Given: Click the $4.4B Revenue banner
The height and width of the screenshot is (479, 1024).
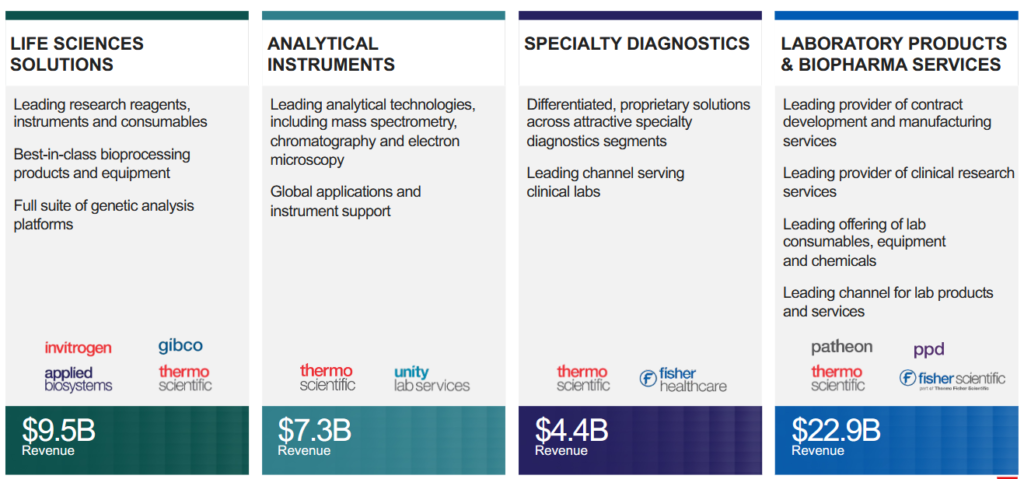Looking at the screenshot, I should [640, 440].
